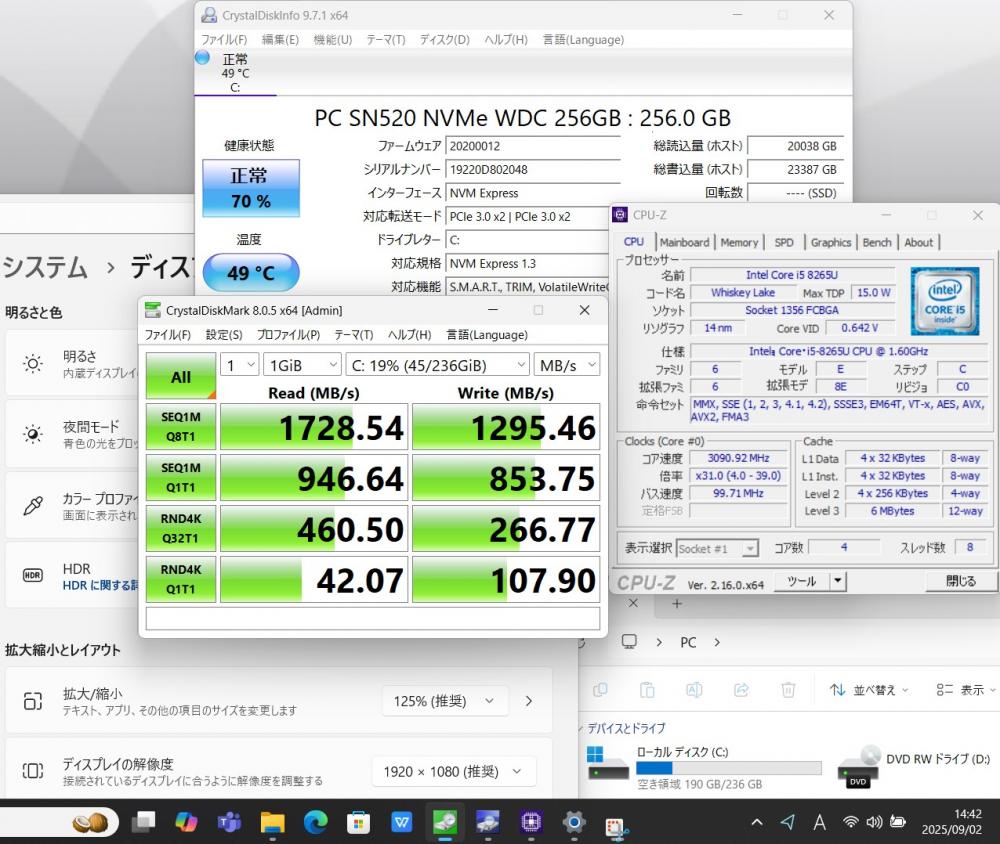Launch Copilot from the taskbar

click(186, 822)
